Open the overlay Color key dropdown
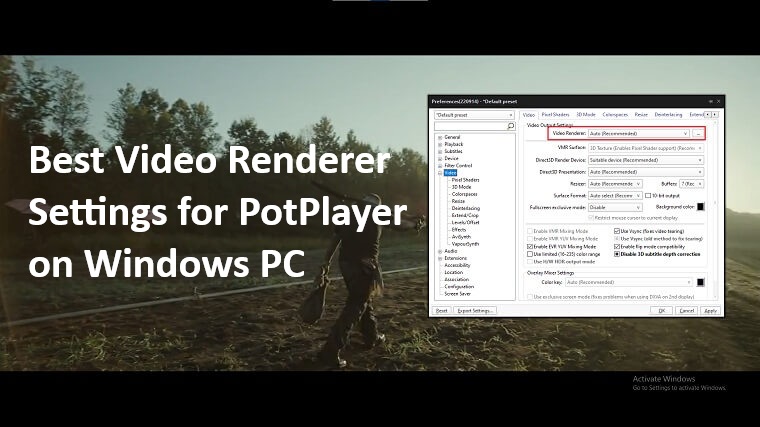This screenshot has width=760, height=427. coord(629,282)
